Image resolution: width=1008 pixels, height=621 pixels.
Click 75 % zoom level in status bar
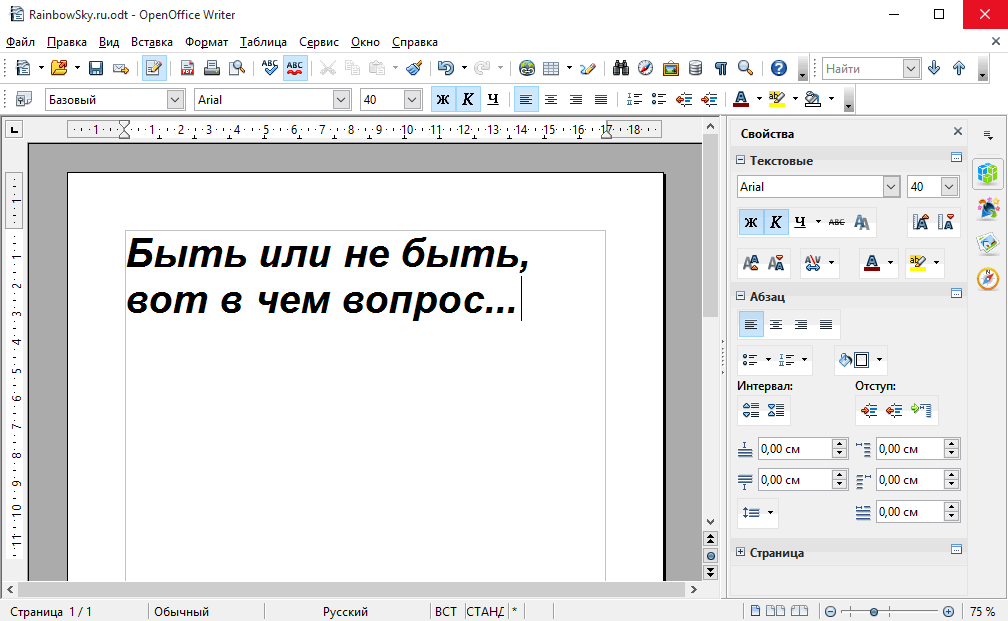pyautogui.click(x=983, y=611)
